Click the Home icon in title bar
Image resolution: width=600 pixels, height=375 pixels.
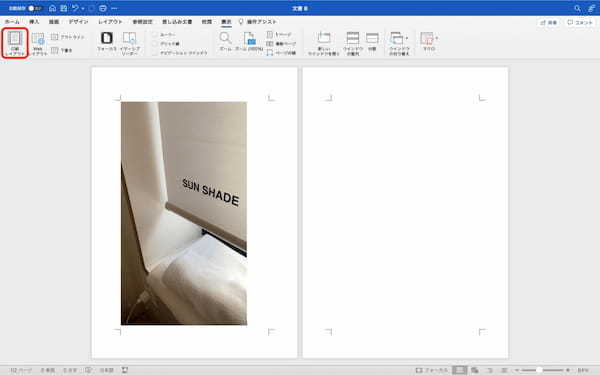pyautogui.click(x=52, y=8)
